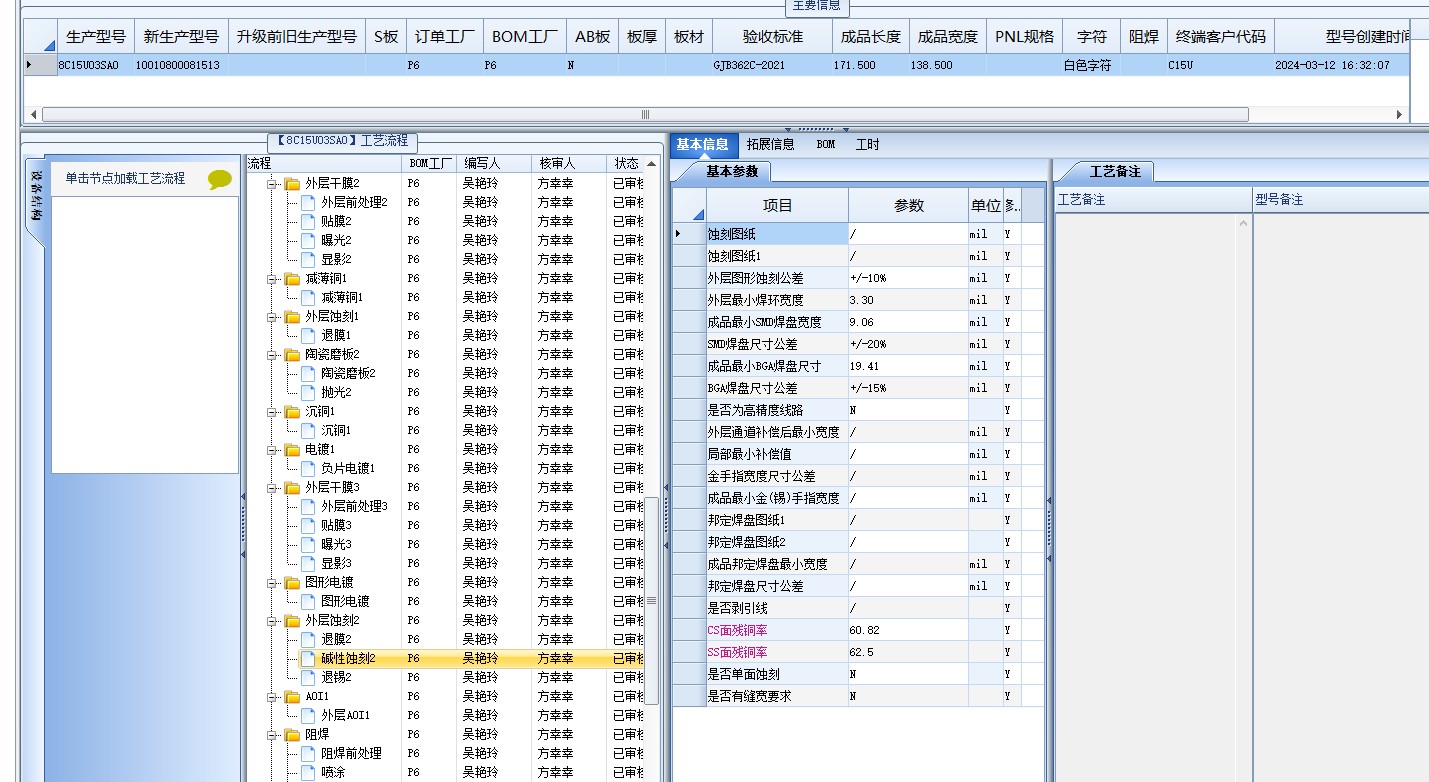Select the 退膜2 tree item
The height and width of the screenshot is (782, 1429).
[x=336, y=640]
